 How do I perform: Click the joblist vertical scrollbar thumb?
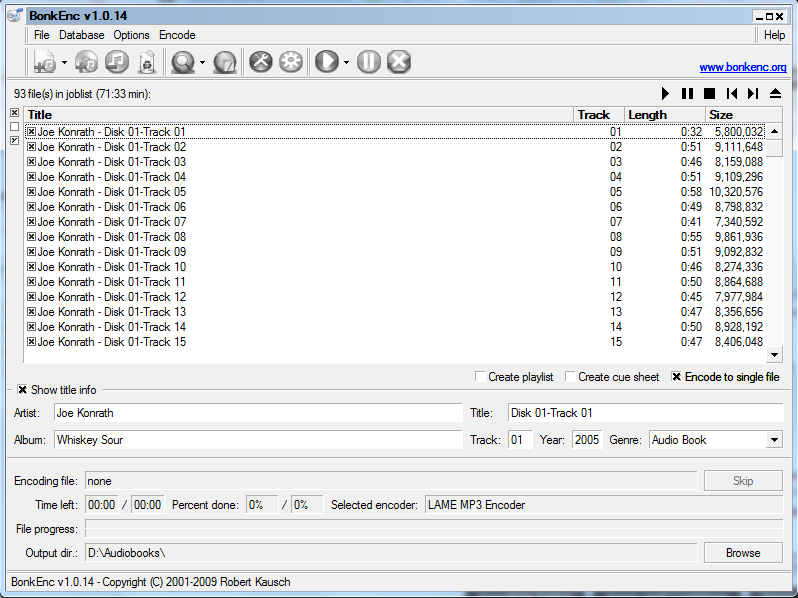tap(774, 149)
